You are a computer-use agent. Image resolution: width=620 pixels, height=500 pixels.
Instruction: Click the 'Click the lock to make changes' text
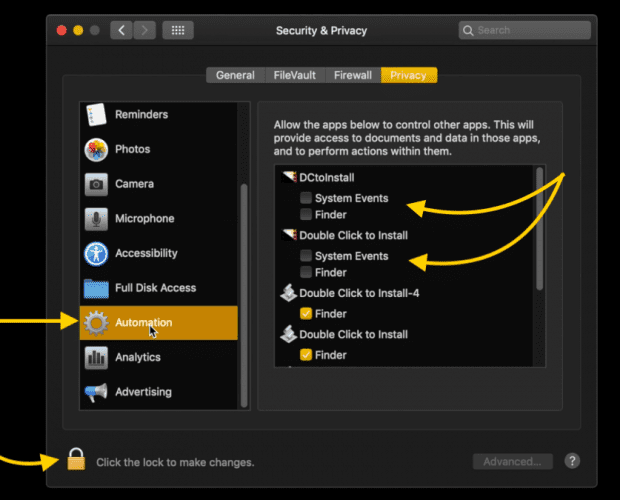(175, 462)
